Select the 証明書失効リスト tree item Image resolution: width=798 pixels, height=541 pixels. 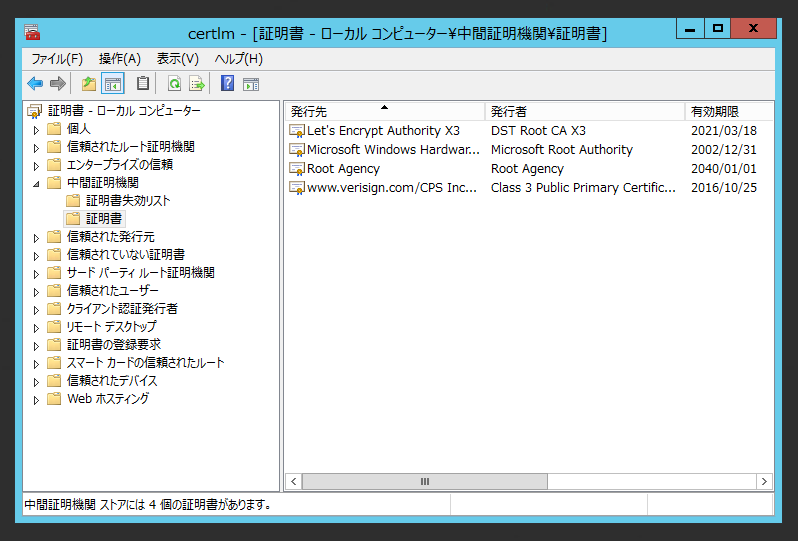128,201
